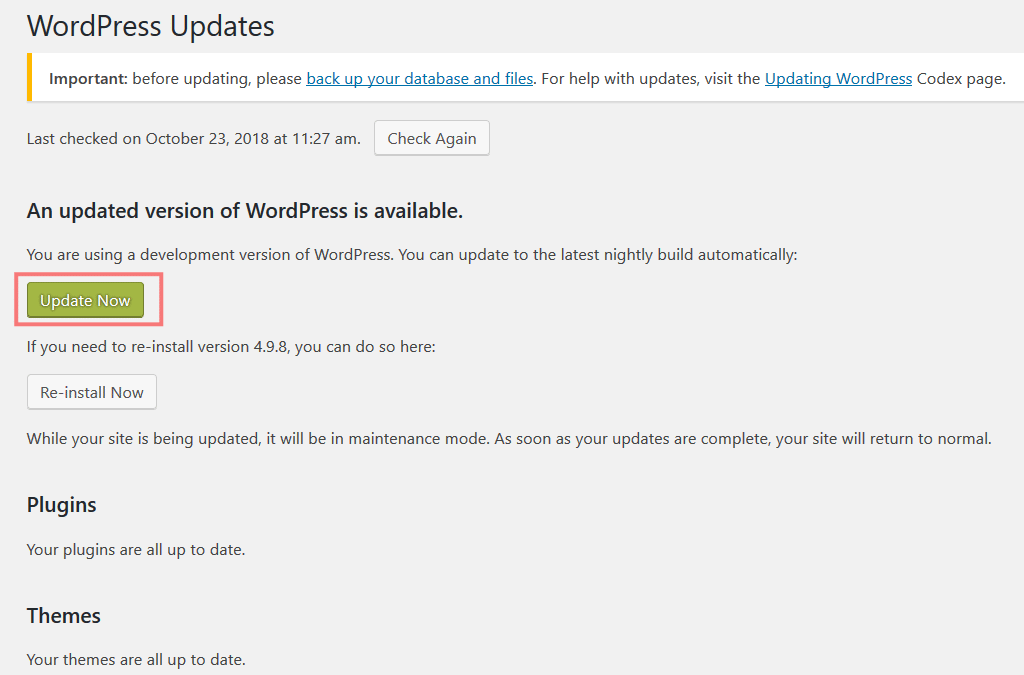Viewport: 1024px width, 675px height.
Task: Open the Updating WordPress Codex link
Action: pos(838,78)
